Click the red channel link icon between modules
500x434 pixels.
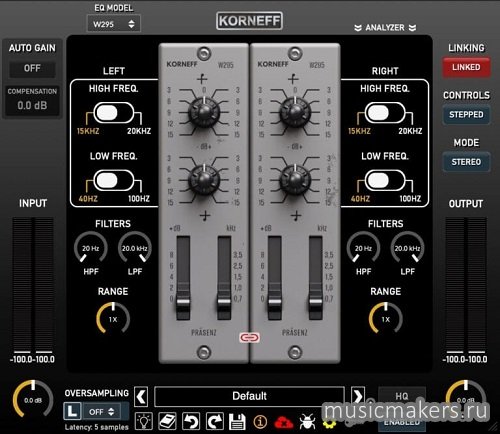click(x=250, y=337)
